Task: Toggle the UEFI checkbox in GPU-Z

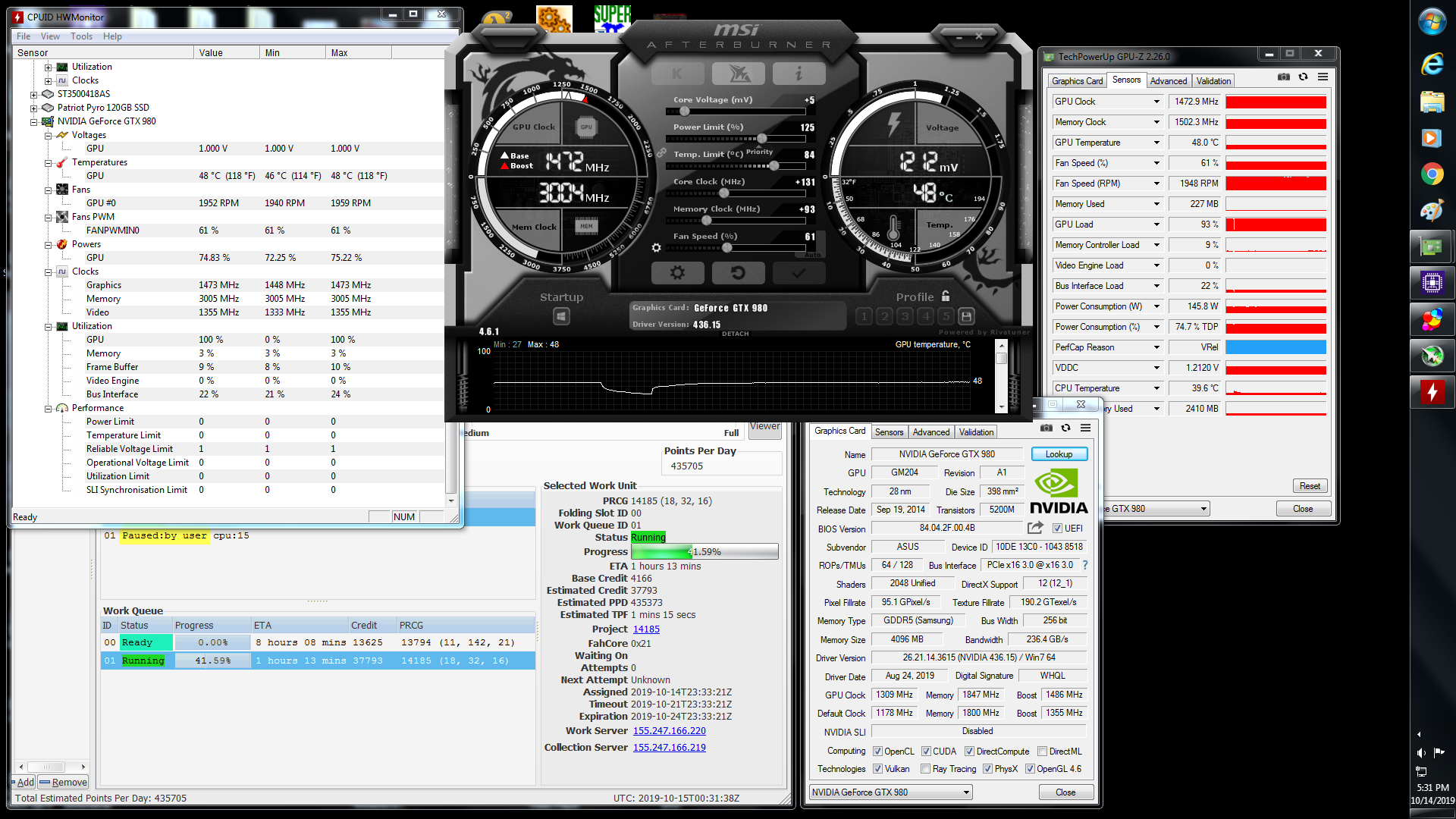Action: click(x=1057, y=529)
